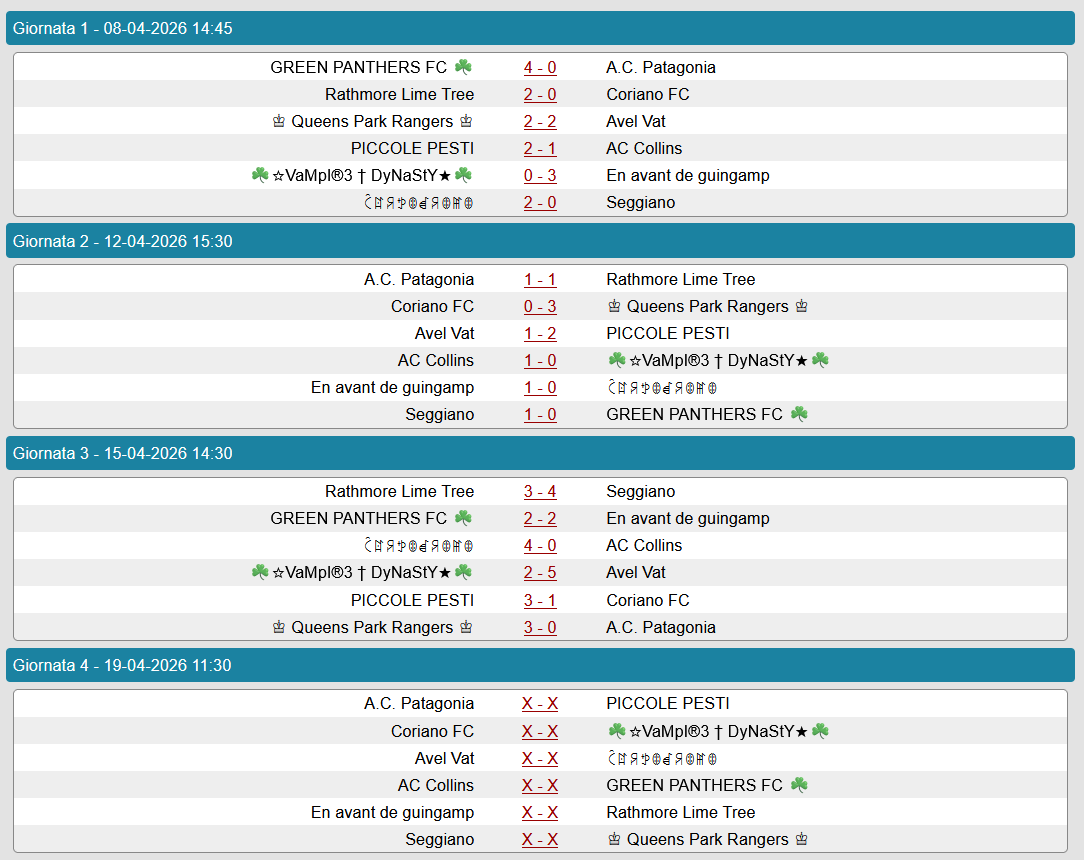Click the crown icon left of Queens Park Rangers in Giornata 1

[279, 122]
